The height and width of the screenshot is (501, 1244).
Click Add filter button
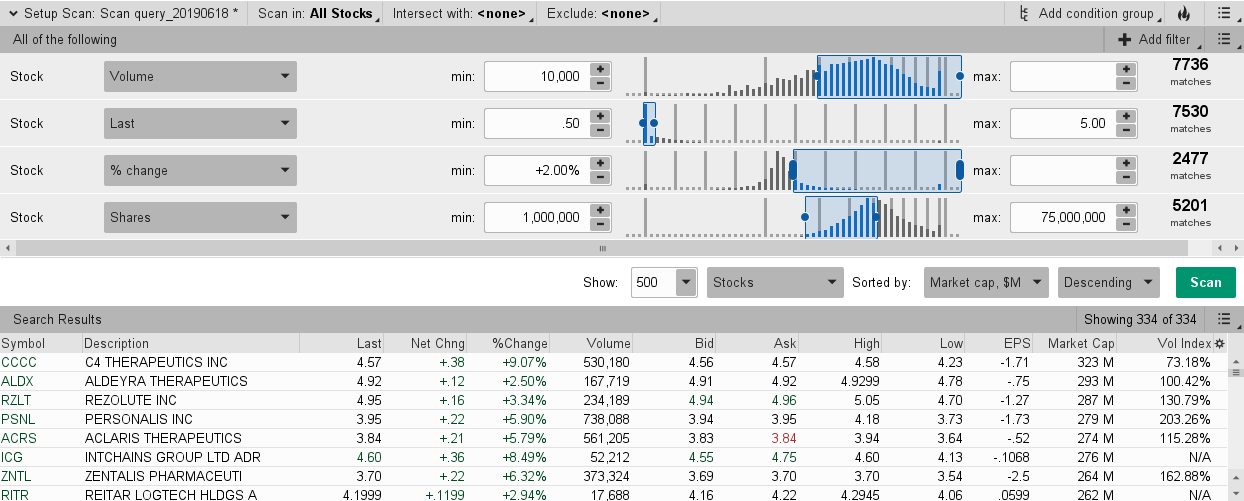tap(1155, 39)
